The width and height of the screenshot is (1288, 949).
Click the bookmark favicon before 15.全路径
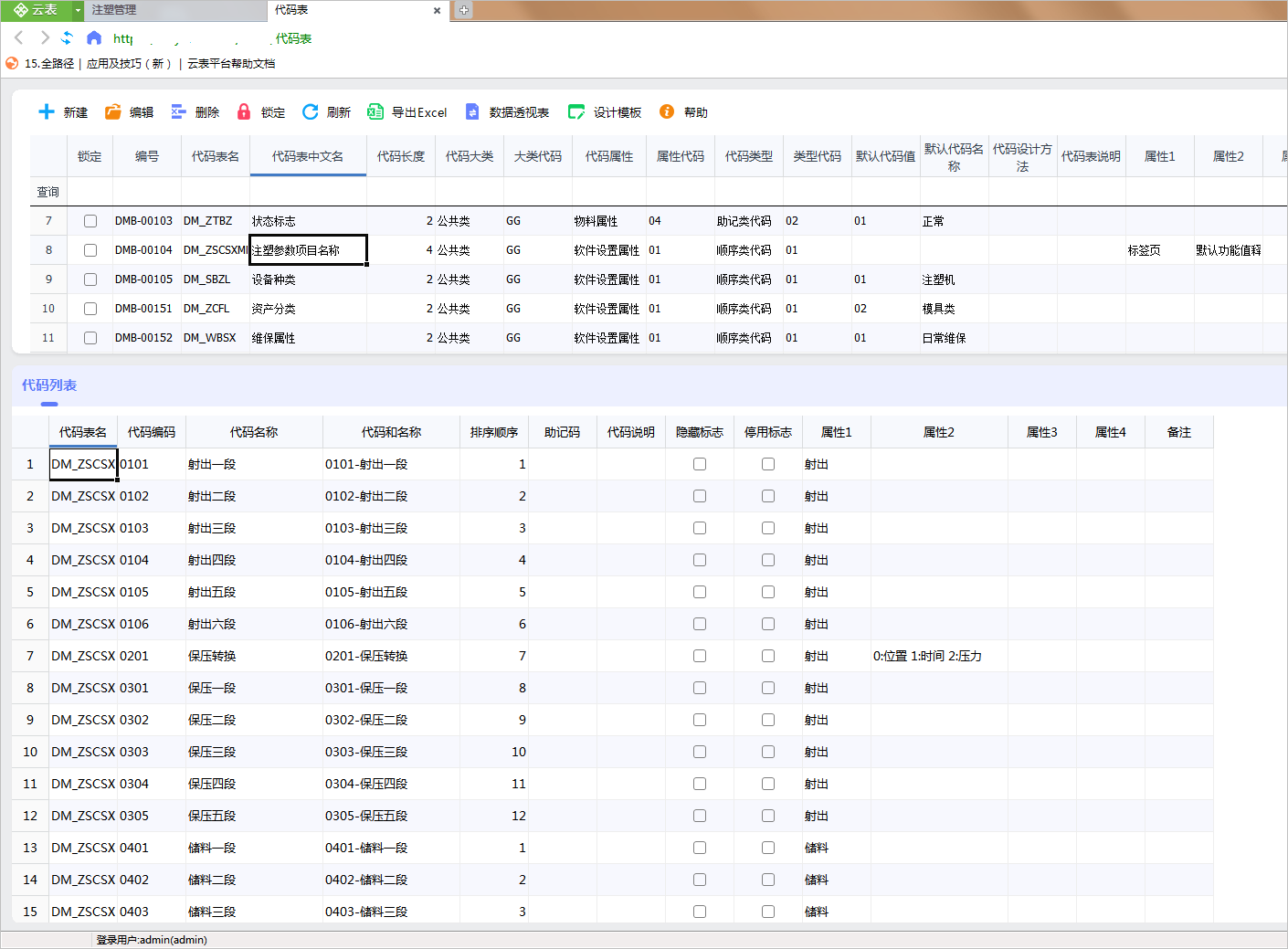12,63
